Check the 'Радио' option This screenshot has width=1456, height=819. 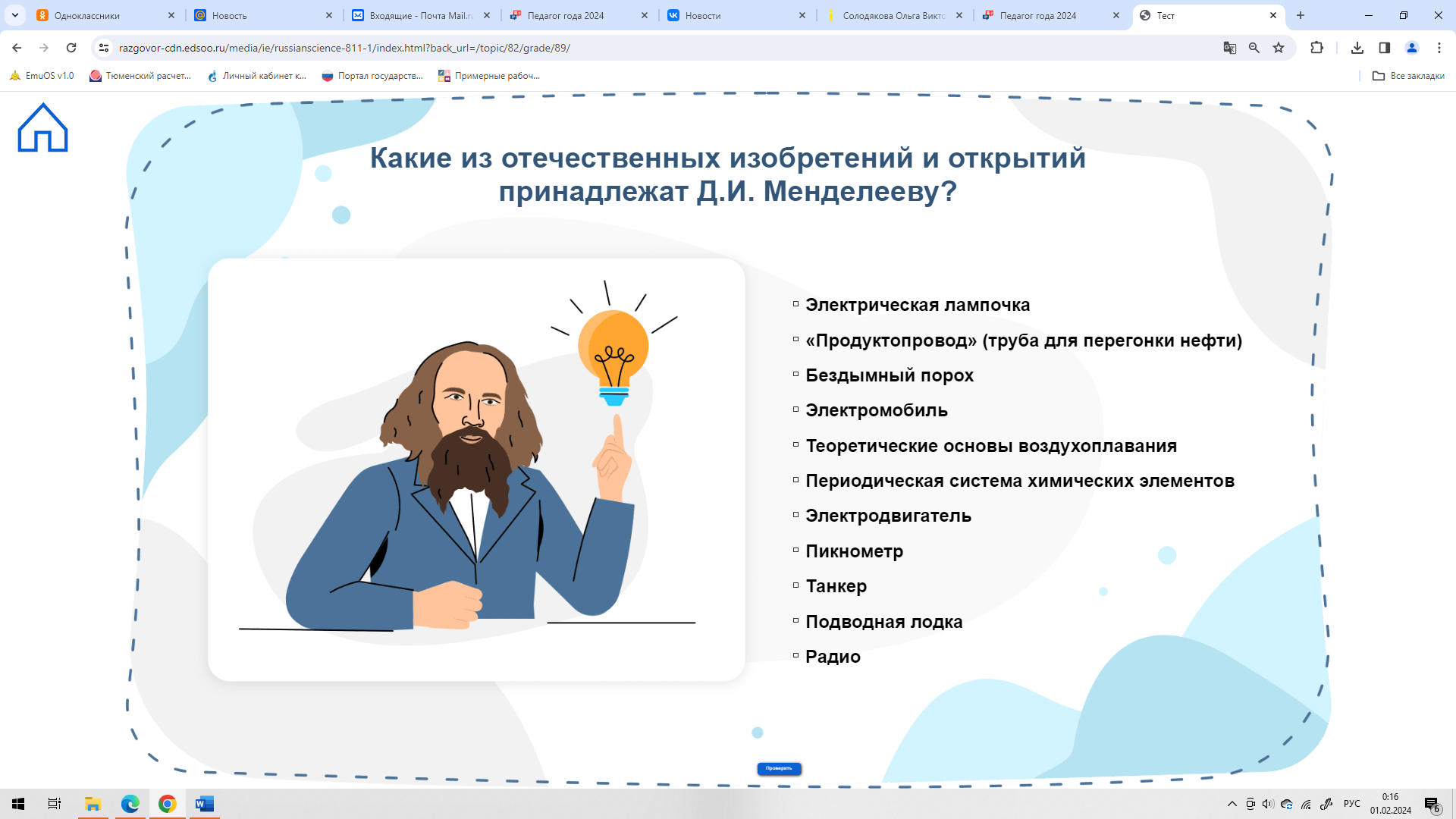pyautogui.click(x=795, y=656)
